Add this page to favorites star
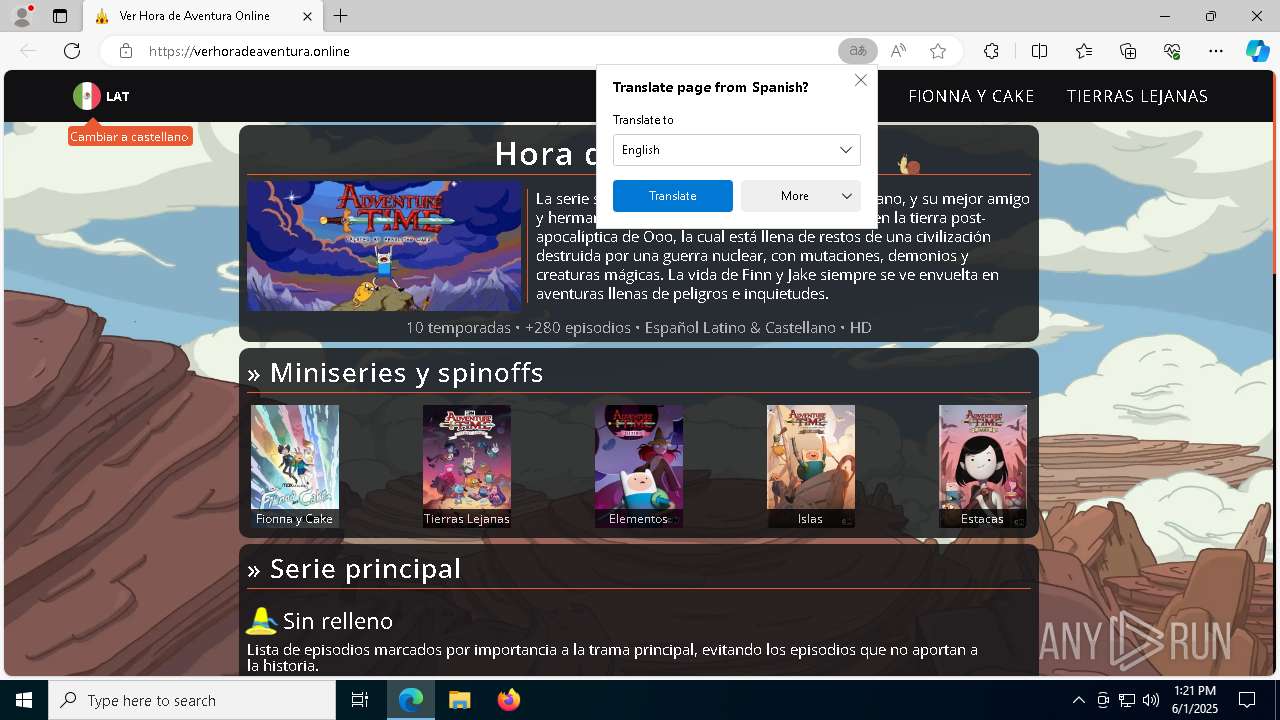Viewport: 1280px width, 720px height. tap(938, 51)
